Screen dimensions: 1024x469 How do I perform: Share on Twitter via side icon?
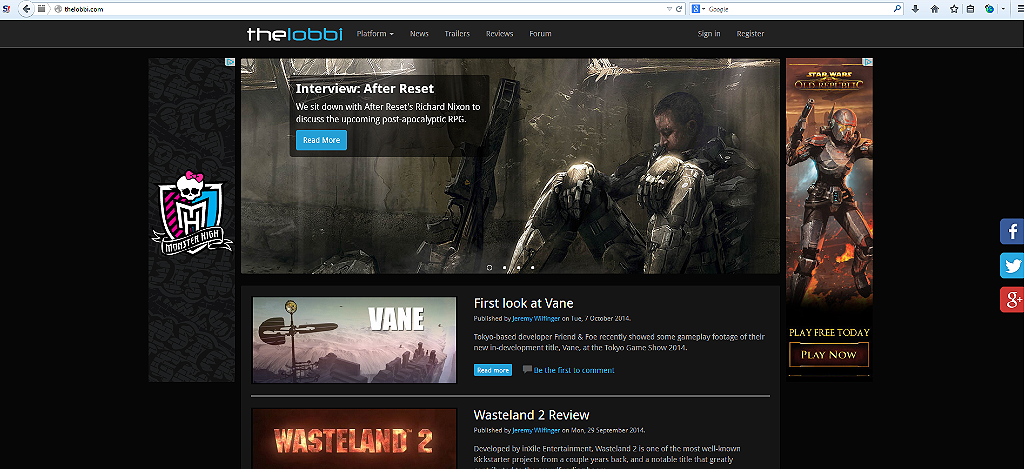[1012, 265]
